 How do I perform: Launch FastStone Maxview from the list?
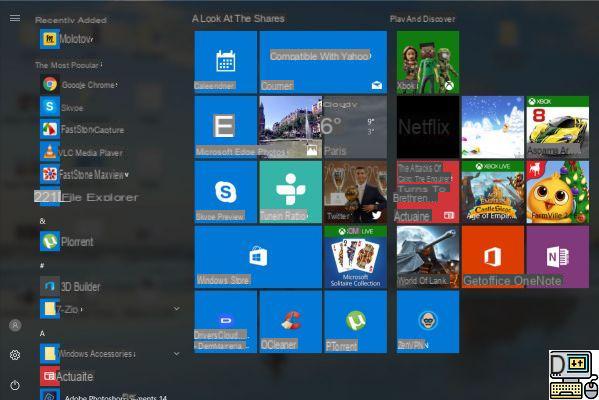click(84, 175)
